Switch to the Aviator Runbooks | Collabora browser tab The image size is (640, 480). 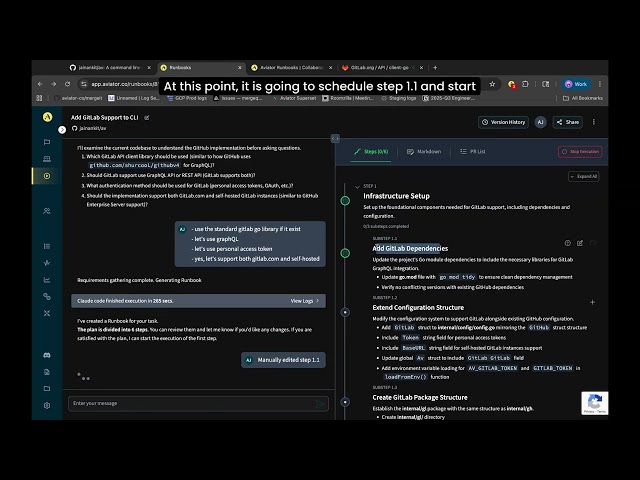click(x=291, y=67)
